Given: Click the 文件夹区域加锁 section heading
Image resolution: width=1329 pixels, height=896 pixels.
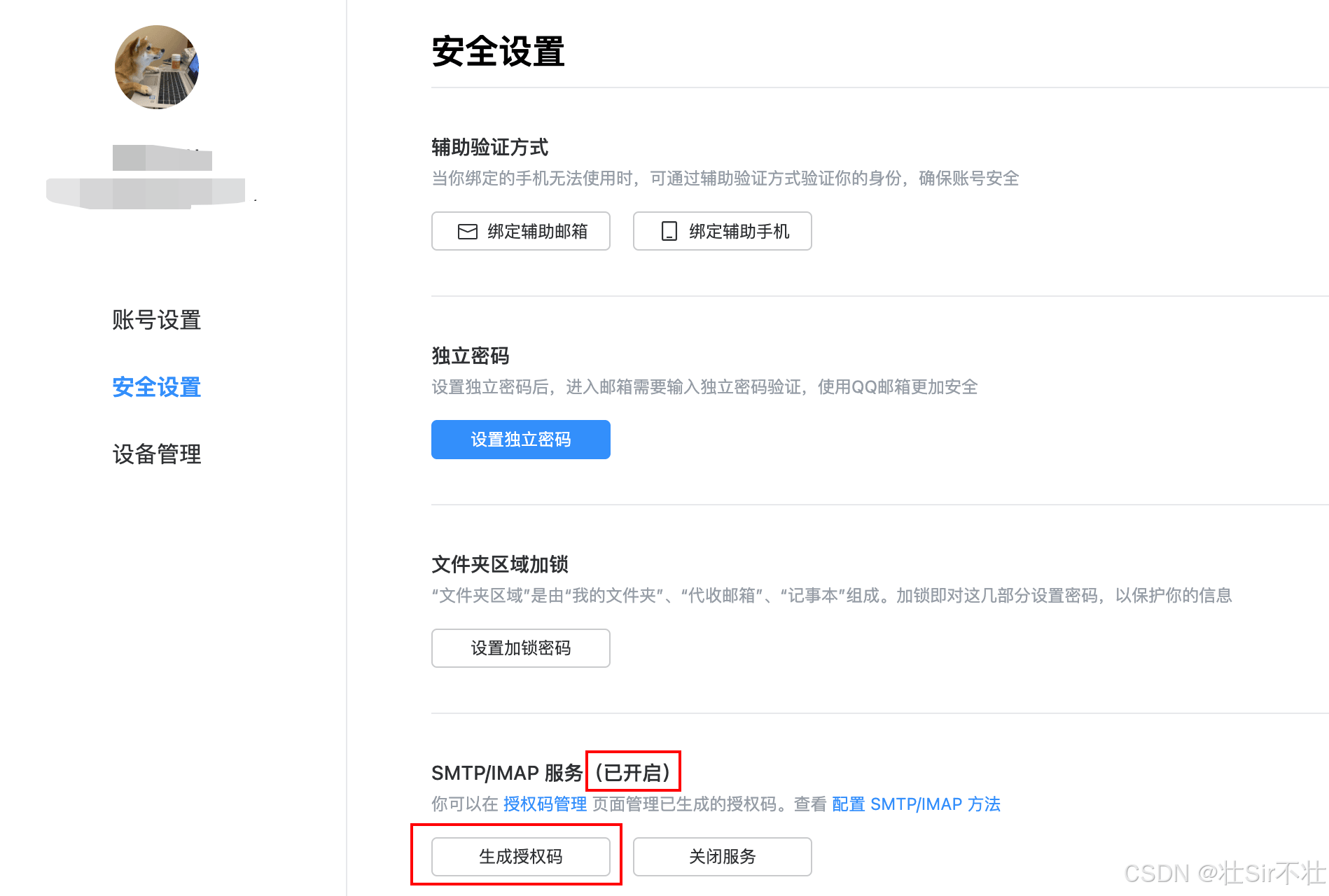Looking at the screenshot, I should [x=499, y=564].
